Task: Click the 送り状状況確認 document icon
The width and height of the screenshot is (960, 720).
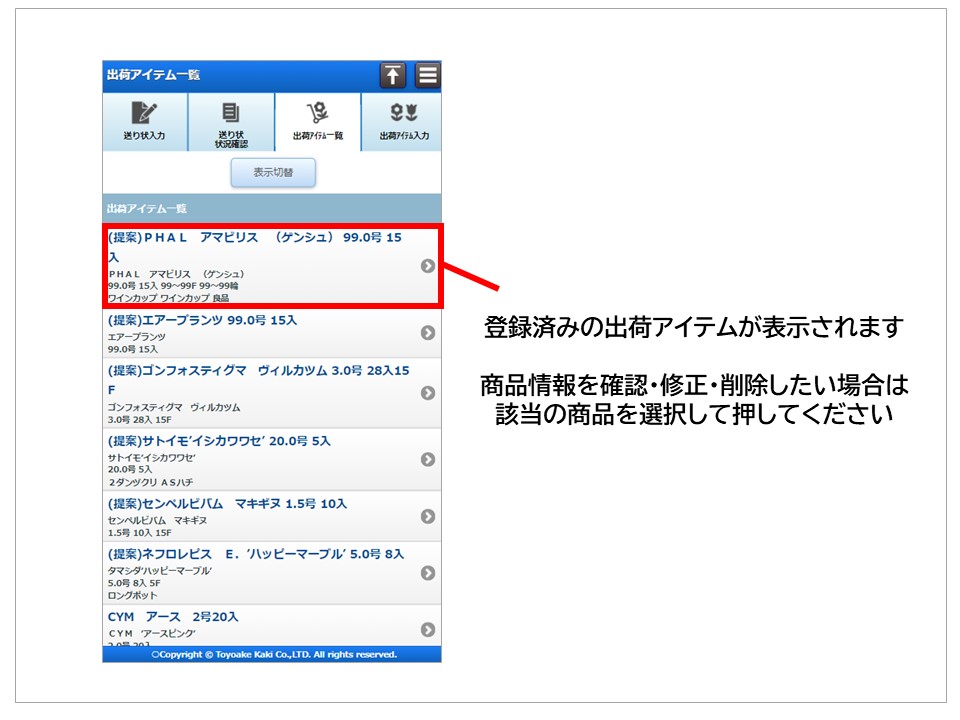Action: pyautogui.click(x=231, y=113)
